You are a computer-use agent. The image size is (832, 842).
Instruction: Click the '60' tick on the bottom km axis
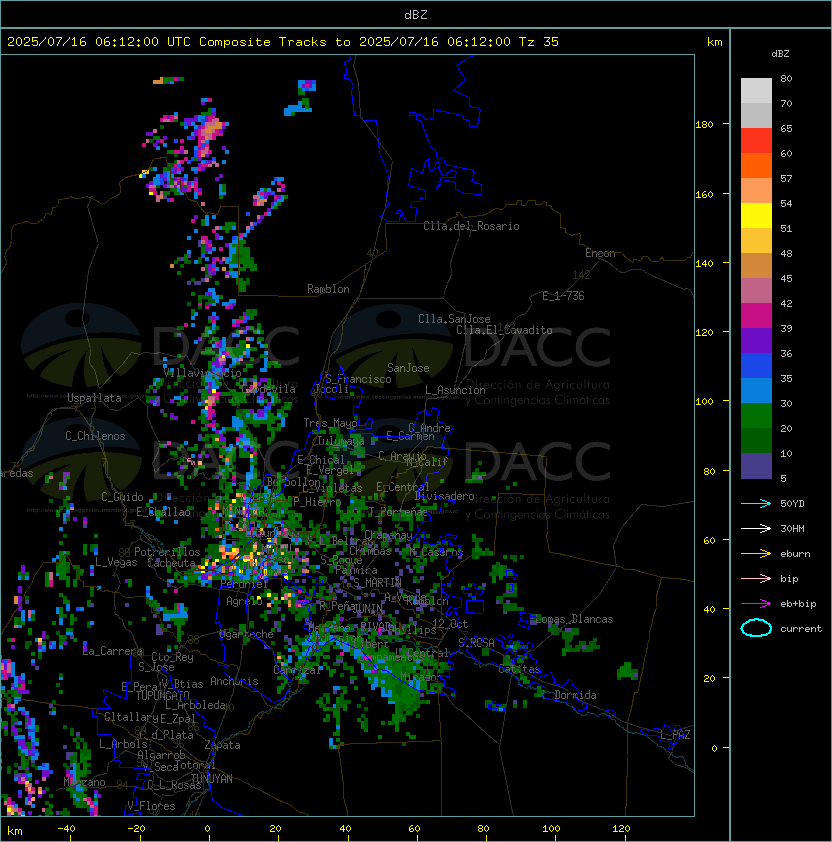coord(414,829)
